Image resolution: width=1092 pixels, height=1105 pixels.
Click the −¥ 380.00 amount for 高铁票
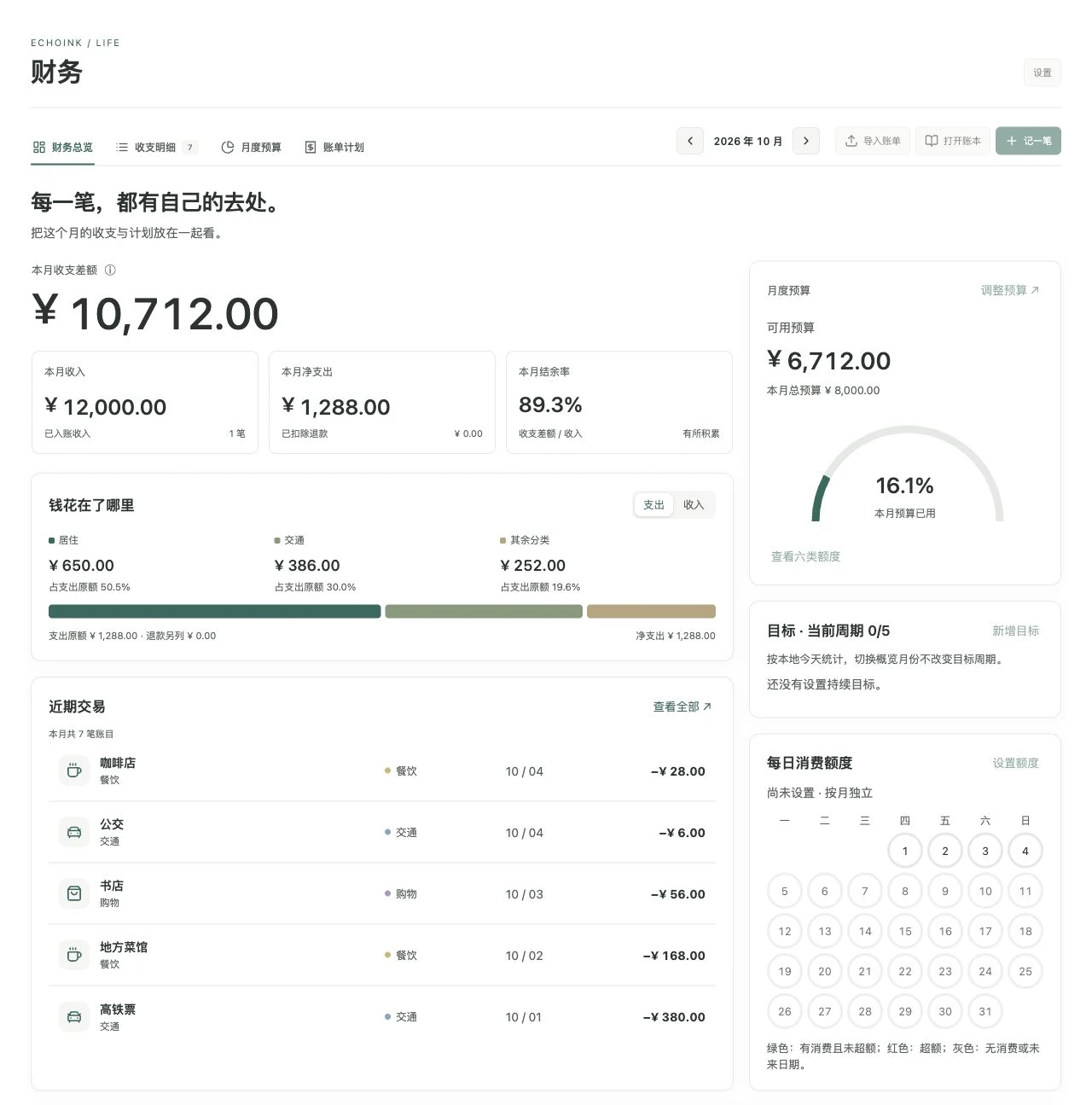pyautogui.click(x=674, y=1017)
